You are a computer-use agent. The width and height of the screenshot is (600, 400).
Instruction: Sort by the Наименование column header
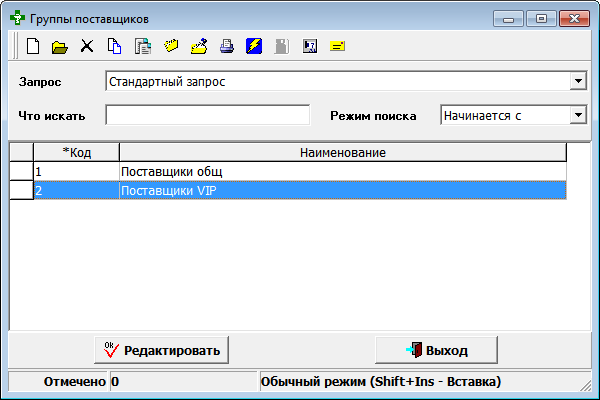[x=343, y=152]
